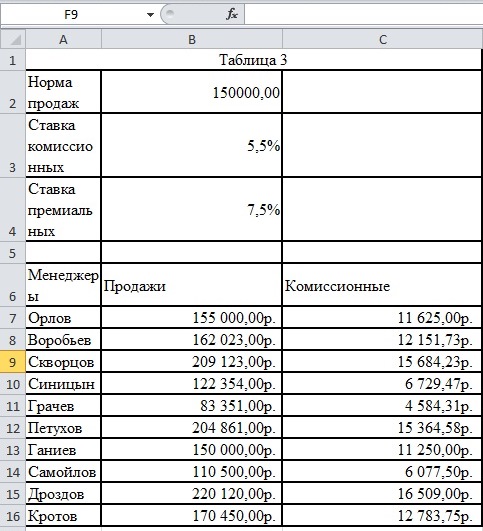Select column A header

pyautogui.click(x=63, y=39)
